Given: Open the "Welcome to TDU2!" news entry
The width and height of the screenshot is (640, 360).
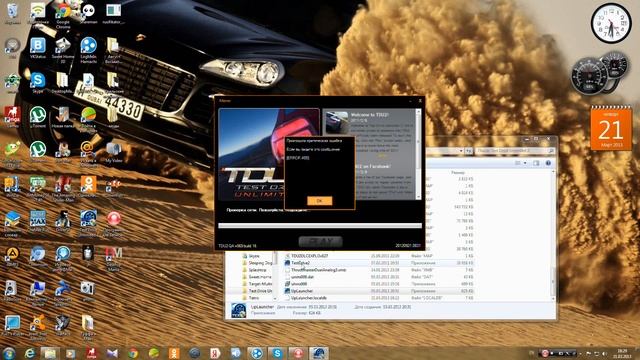Looking at the screenshot, I should tap(369, 115).
